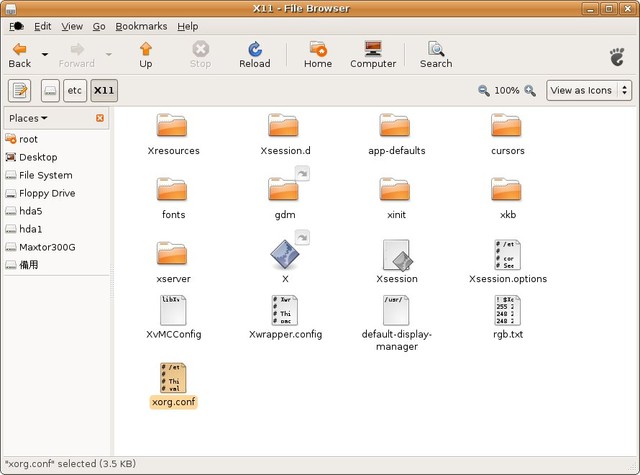The width and height of the screenshot is (640, 475).
Task: Select the xserver folder icon
Action: [172, 253]
